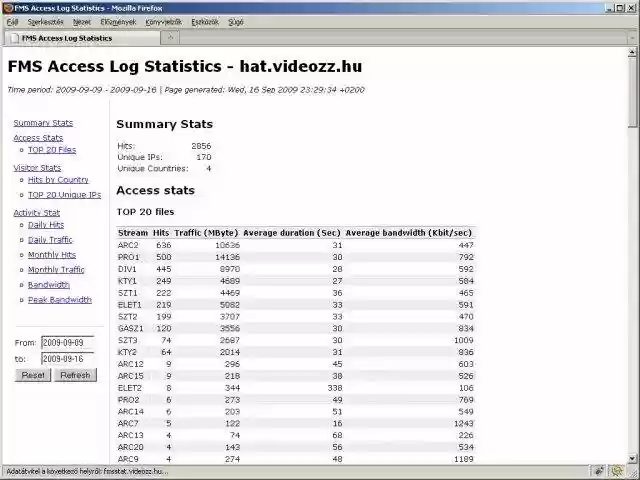This screenshot has width=640, height=480.
Task: Open the Szerkesztés menu
Action: click(45, 22)
